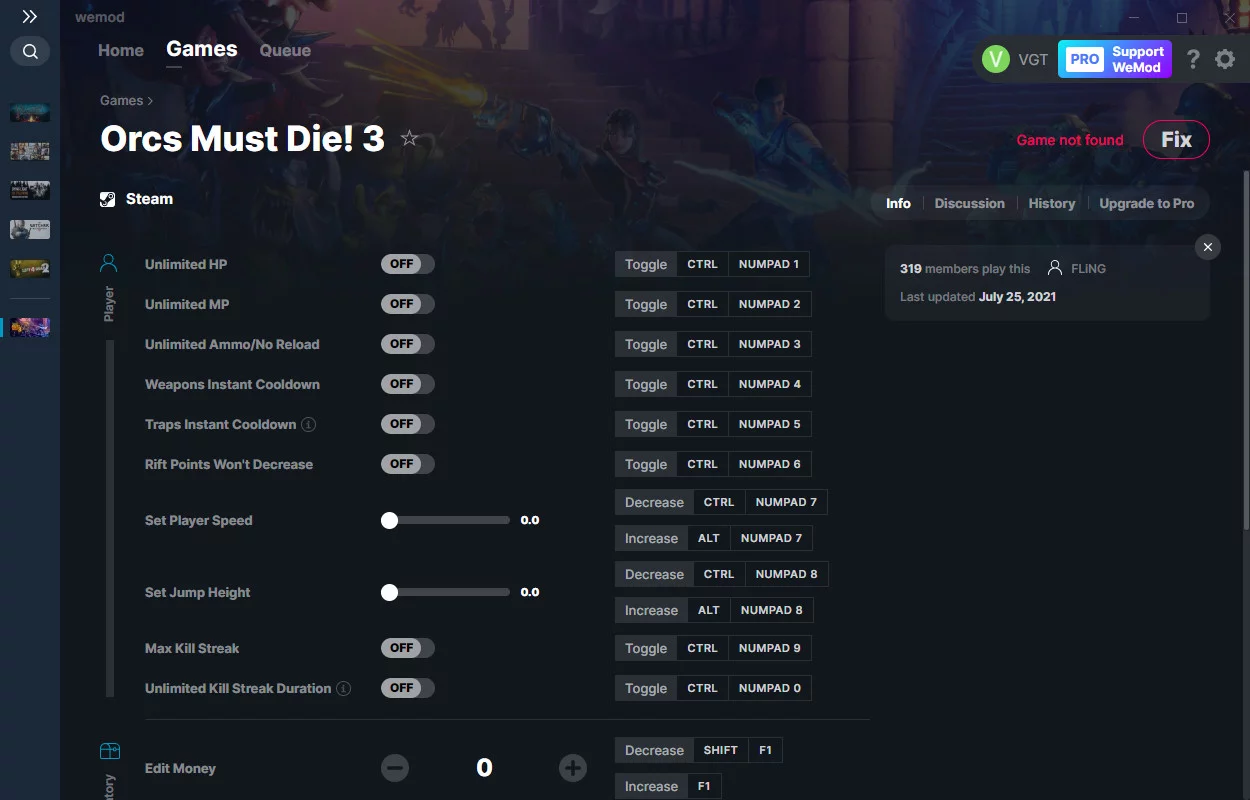This screenshot has height=800, width=1250.
Task: Open the VGT user account menu
Action: click(x=1014, y=59)
